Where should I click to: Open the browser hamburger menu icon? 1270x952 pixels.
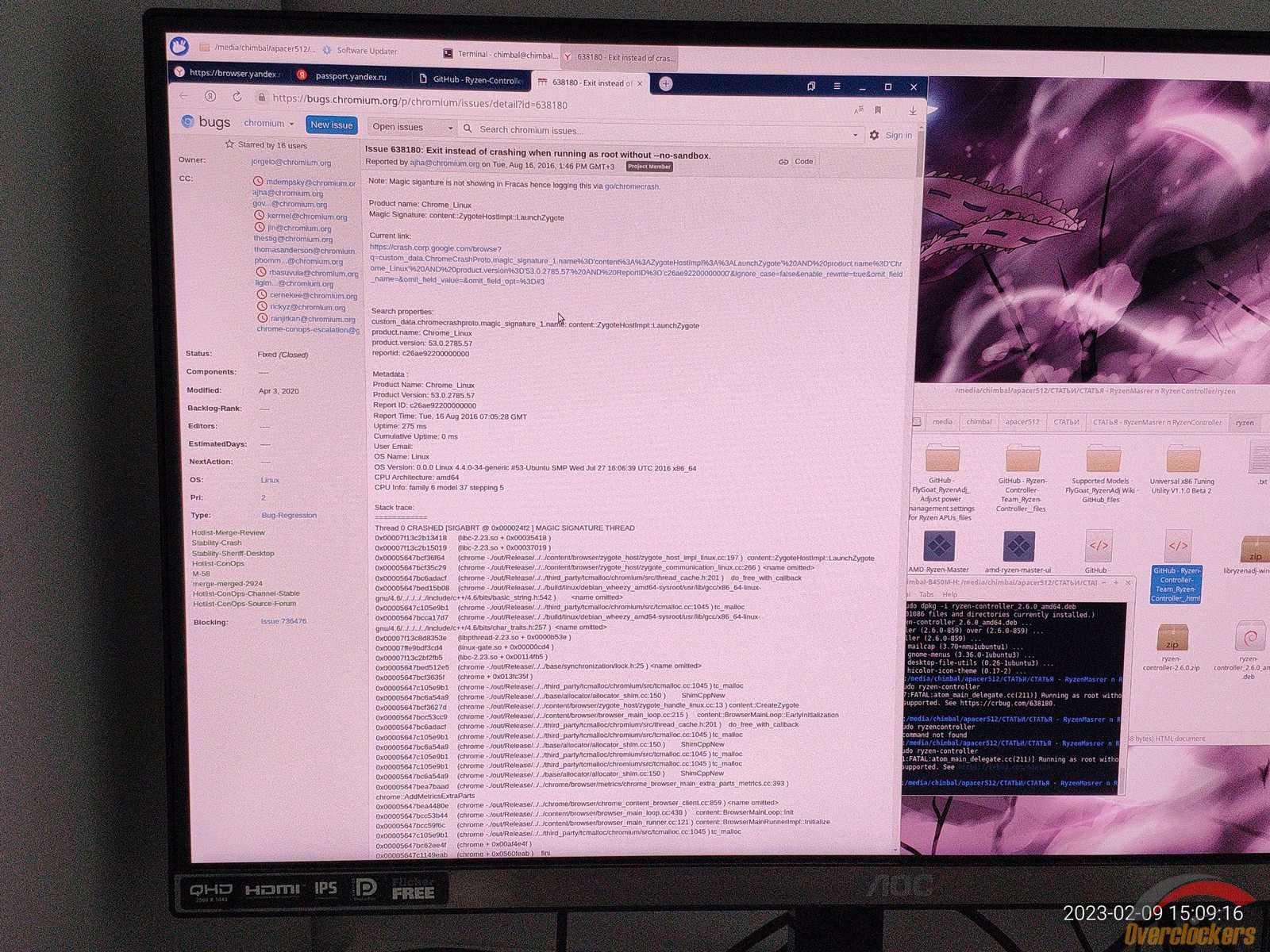[x=837, y=86]
